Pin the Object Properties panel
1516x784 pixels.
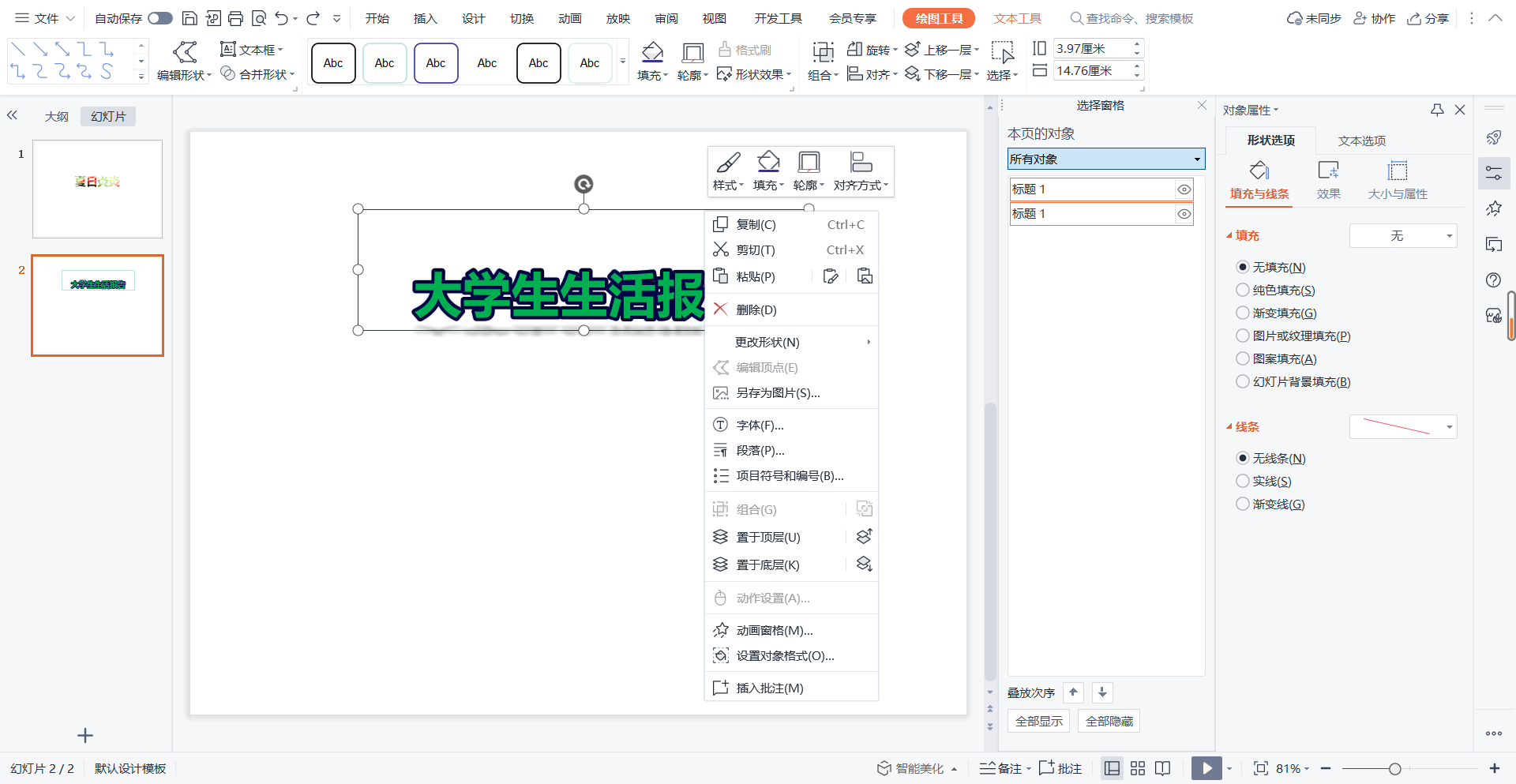(x=1437, y=110)
